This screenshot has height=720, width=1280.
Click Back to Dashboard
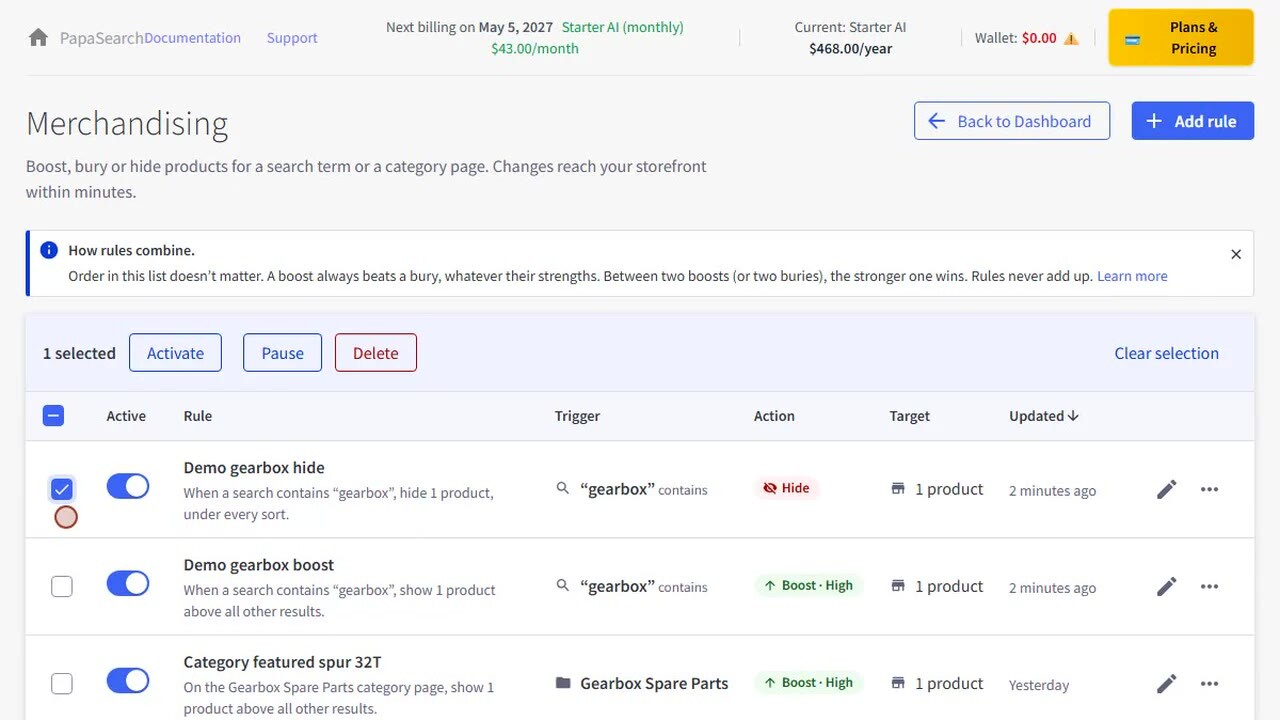click(x=1012, y=121)
